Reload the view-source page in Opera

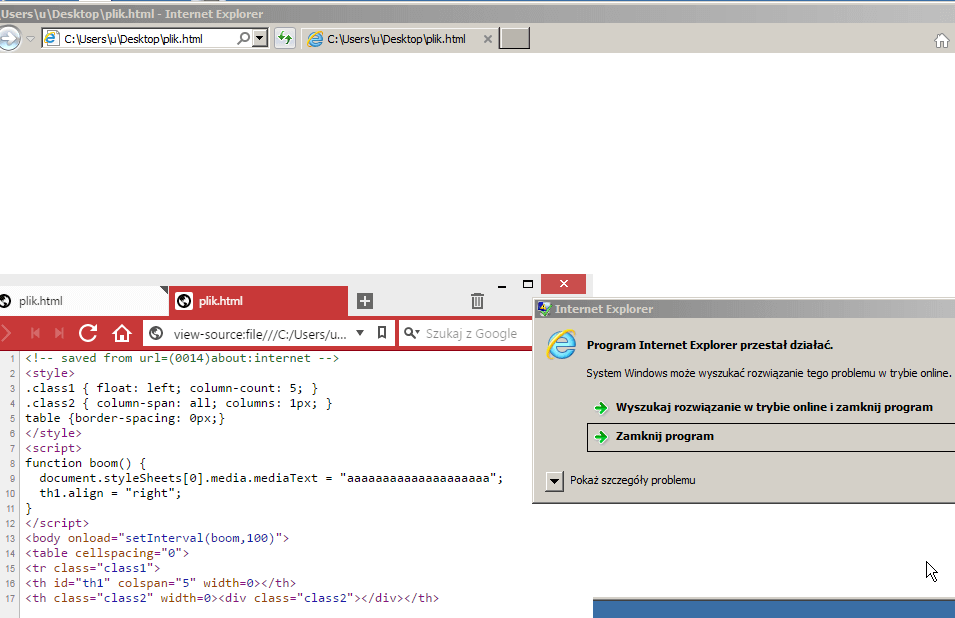click(88, 333)
